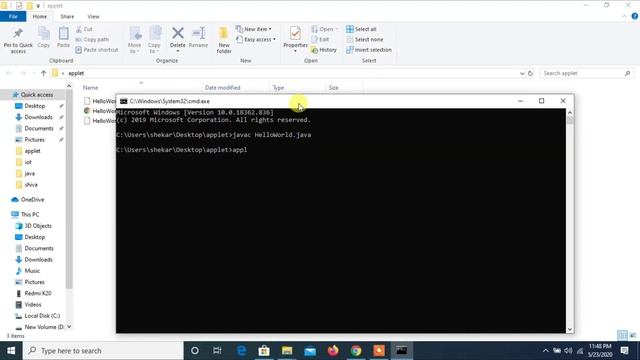The width and height of the screenshot is (640, 360).
Task: Open the notification center icon
Action: (x=624, y=351)
